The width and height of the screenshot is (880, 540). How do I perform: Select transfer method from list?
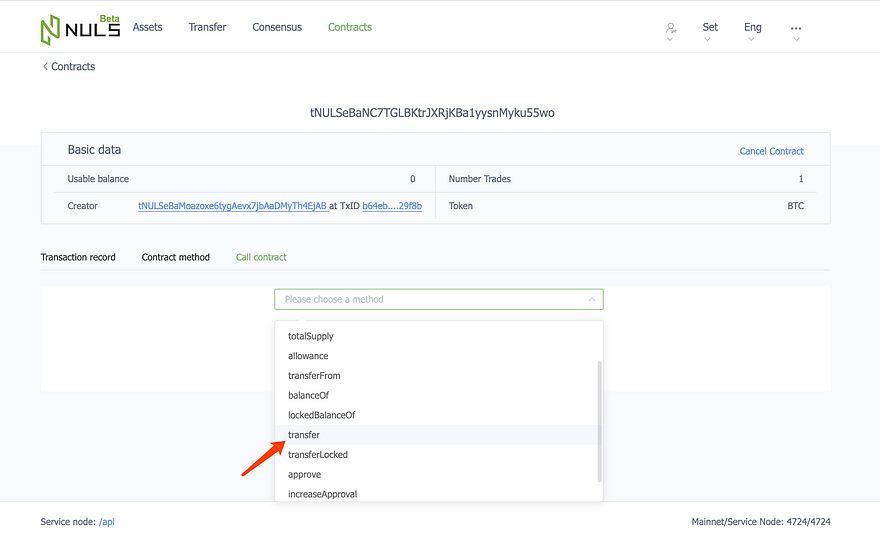tap(438, 435)
